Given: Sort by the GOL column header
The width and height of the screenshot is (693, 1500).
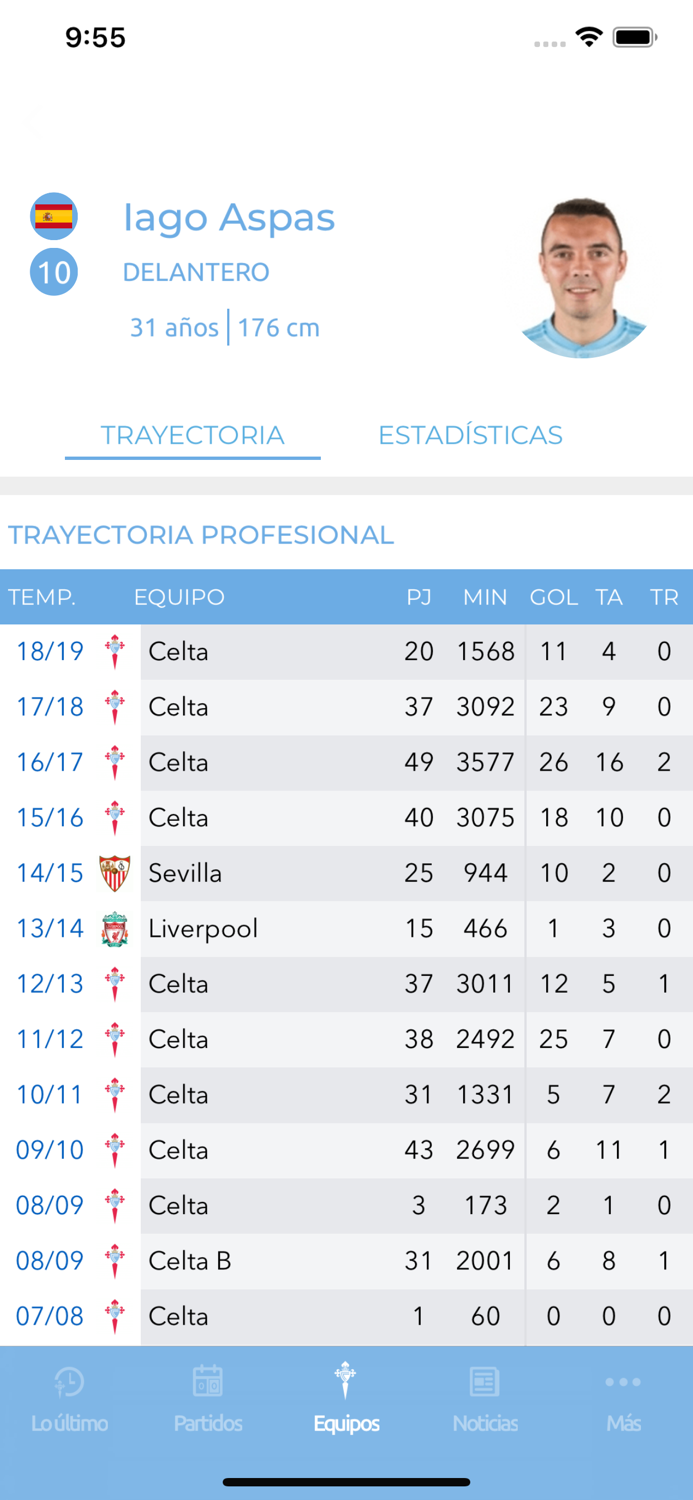Looking at the screenshot, I should [x=553, y=597].
